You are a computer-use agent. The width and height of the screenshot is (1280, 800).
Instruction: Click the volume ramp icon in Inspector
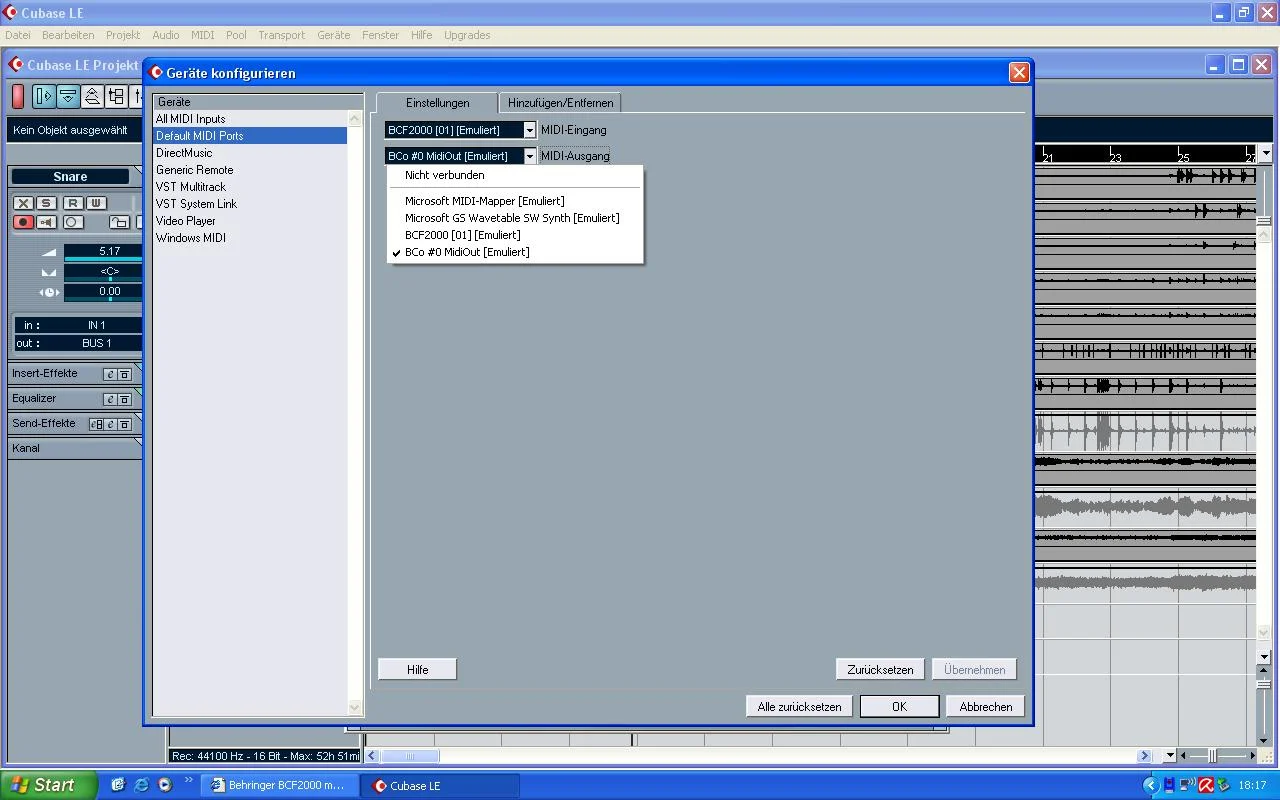click(x=49, y=252)
